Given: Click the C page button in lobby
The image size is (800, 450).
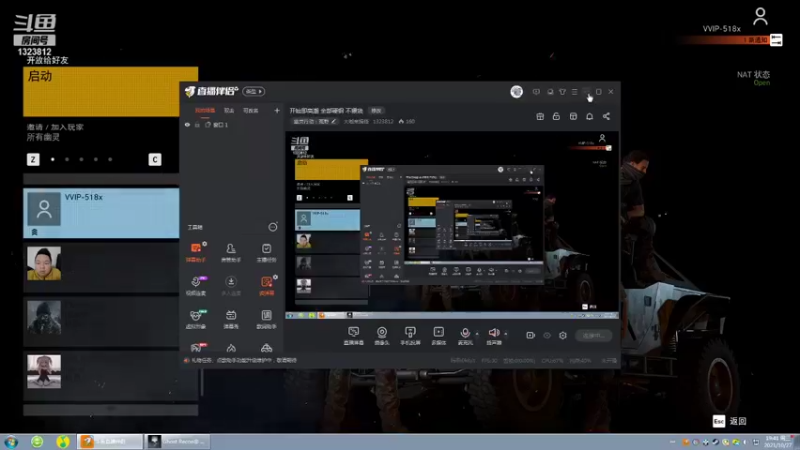Looking at the screenshot, I should 155,159.
